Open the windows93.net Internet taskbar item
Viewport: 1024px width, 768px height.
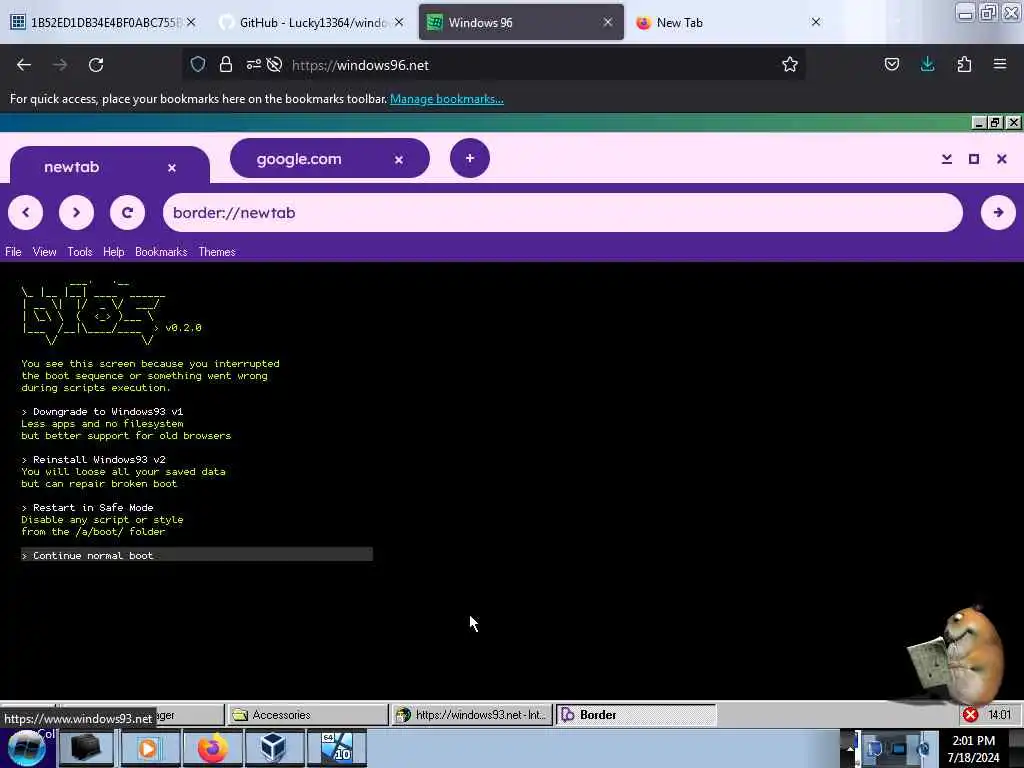[472, 715]
